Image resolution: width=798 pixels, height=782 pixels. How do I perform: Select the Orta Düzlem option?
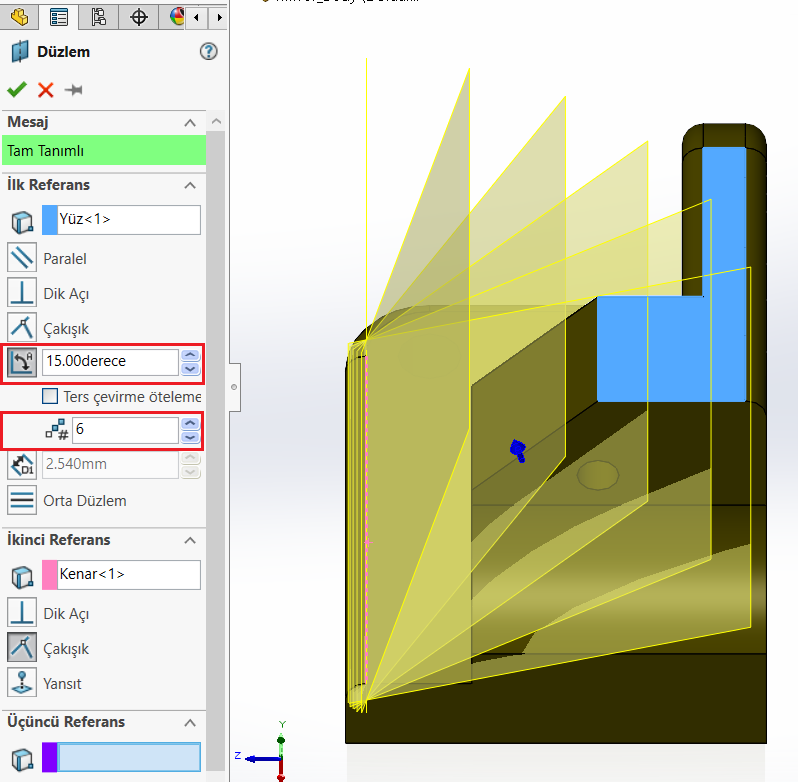click(x=22, y=500)
